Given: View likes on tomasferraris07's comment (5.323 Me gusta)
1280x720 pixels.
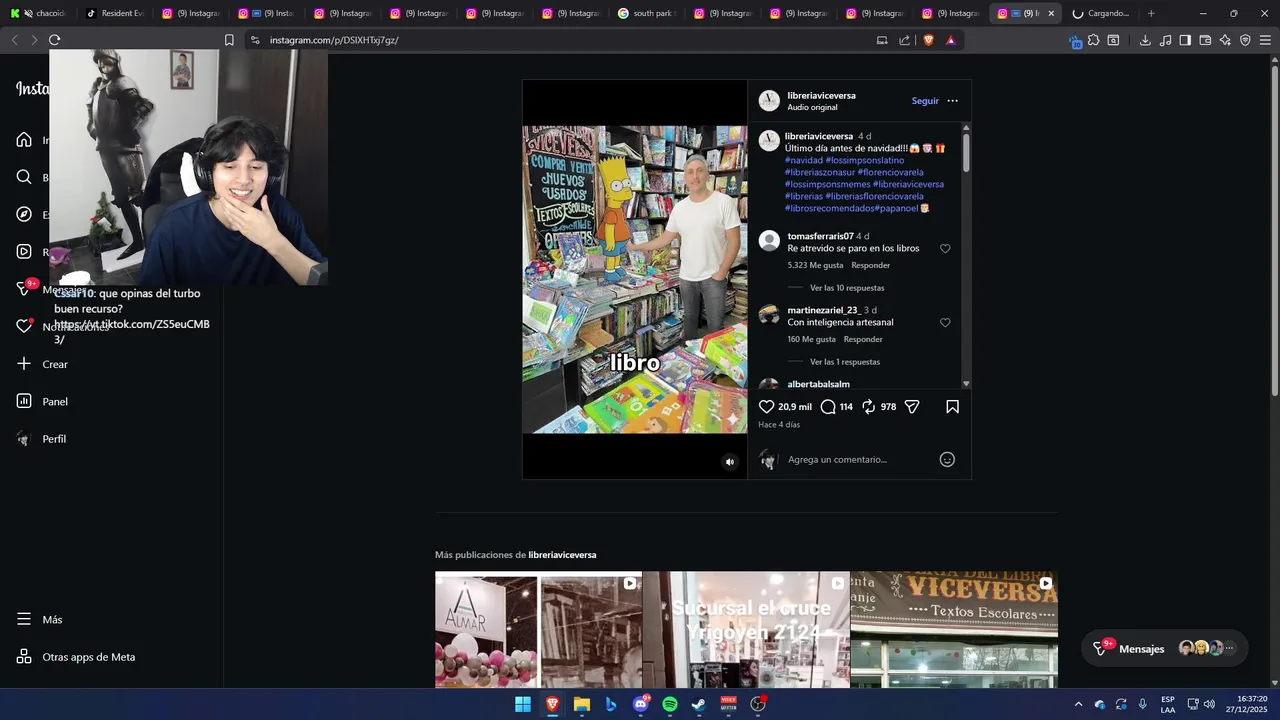Looking at the screenshot, I should (815, 266).
